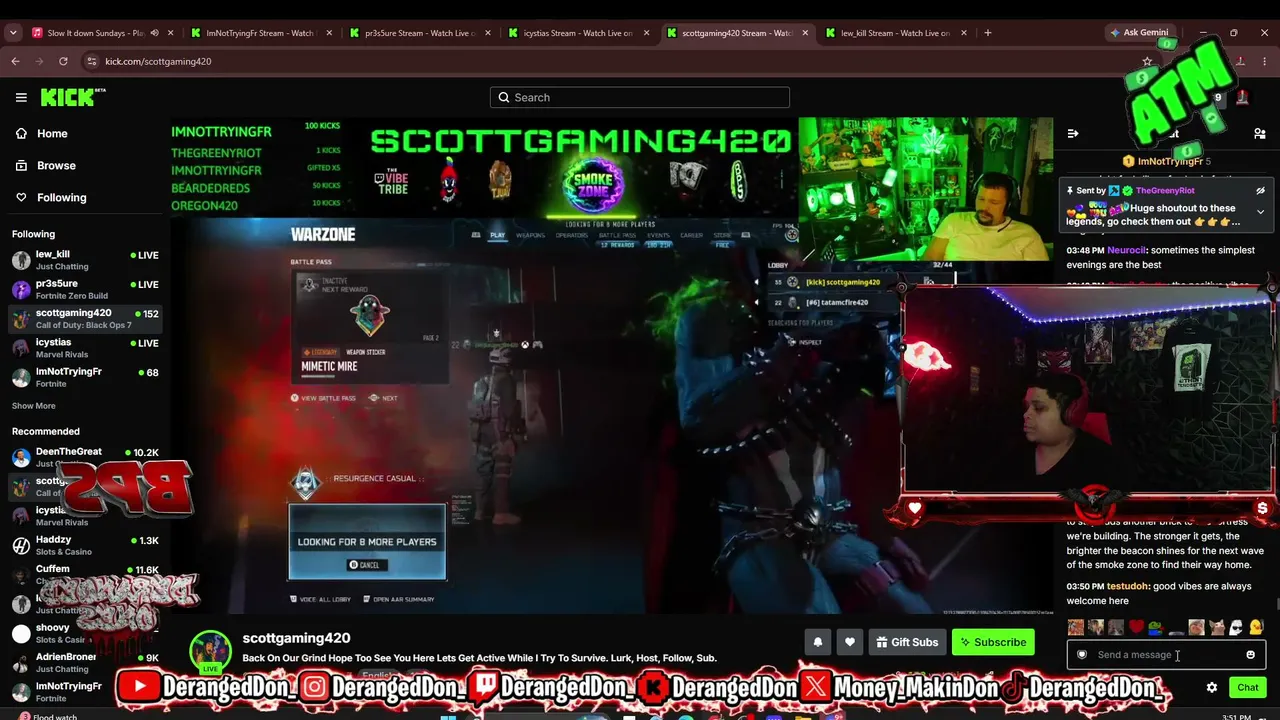View site information icon in the address bar

92,61
